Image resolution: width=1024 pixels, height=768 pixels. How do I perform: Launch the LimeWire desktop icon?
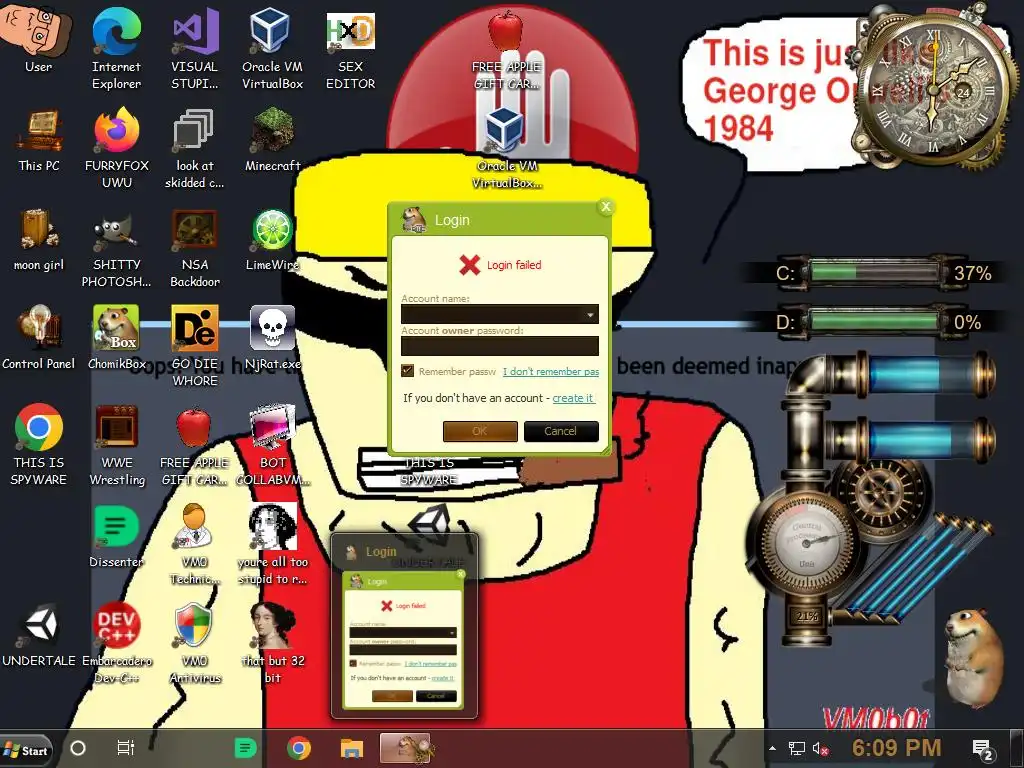pos(272,239)
